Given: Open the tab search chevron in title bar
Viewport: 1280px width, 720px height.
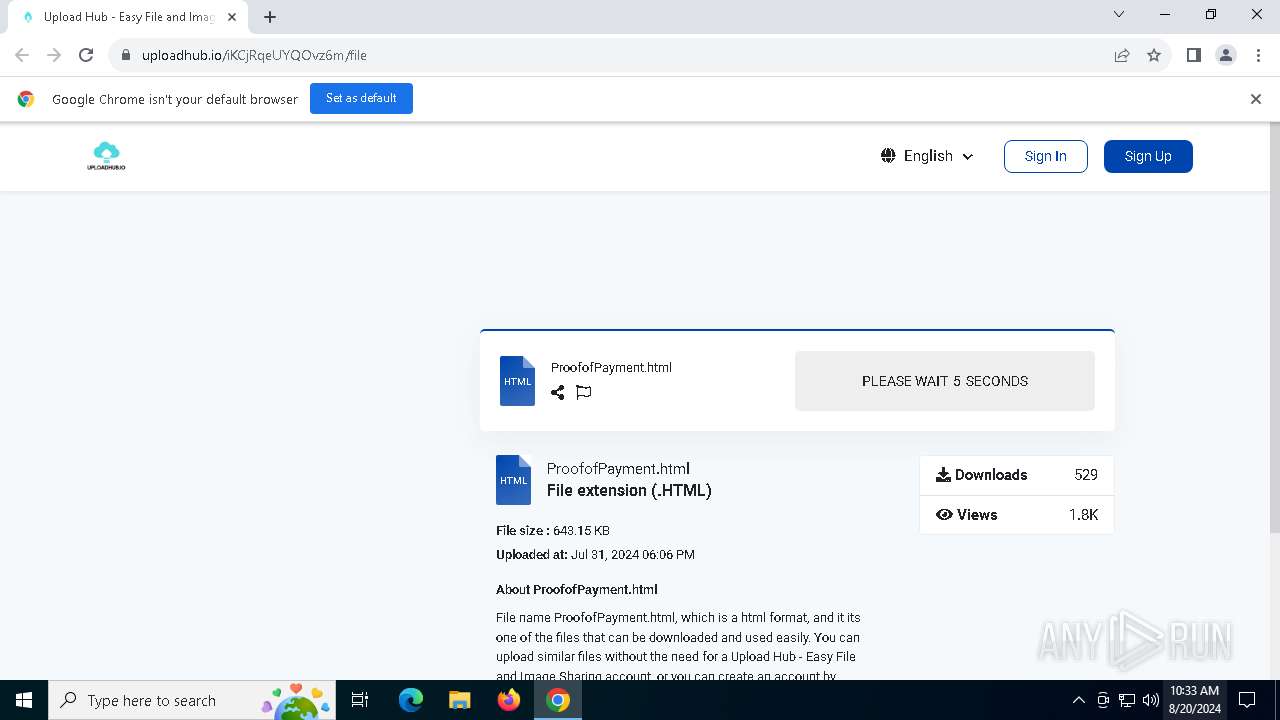Looking at the screenshot, I should pyautogui.click(x=1119, y=14).
